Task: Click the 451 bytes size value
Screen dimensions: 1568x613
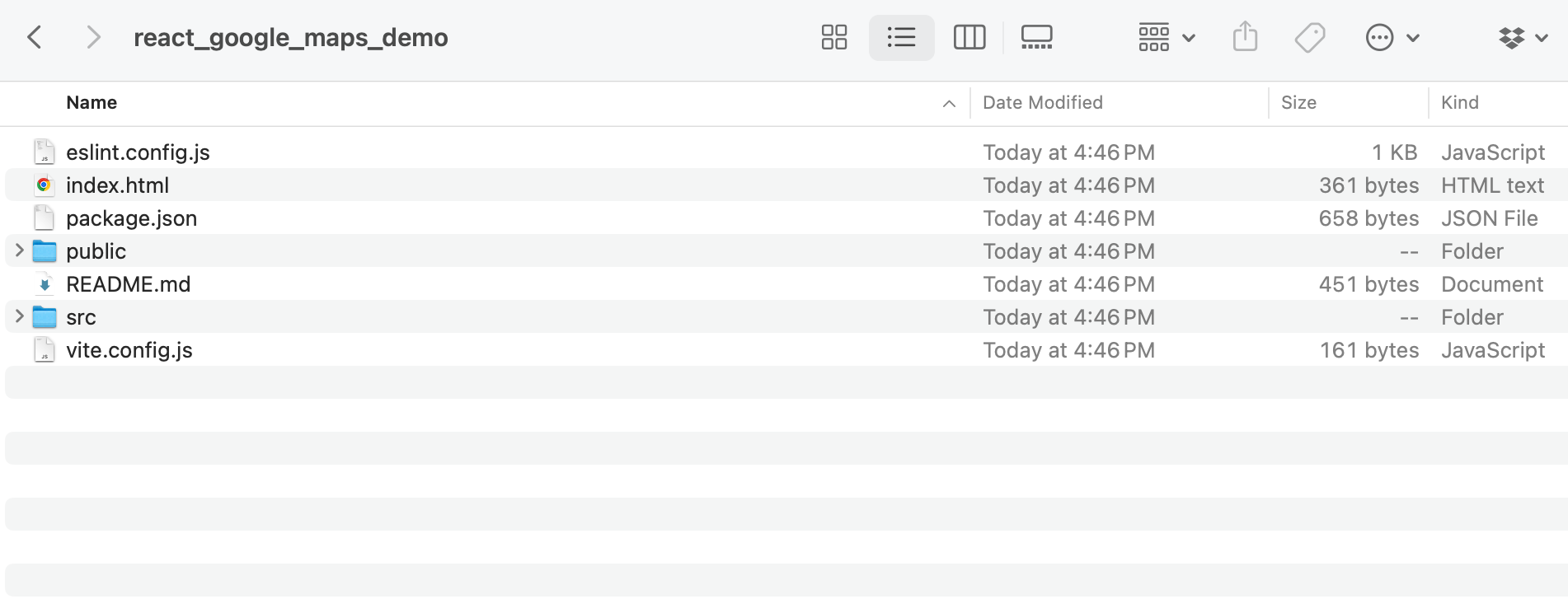Action: pyautogui.click(x=1368, y=284)
